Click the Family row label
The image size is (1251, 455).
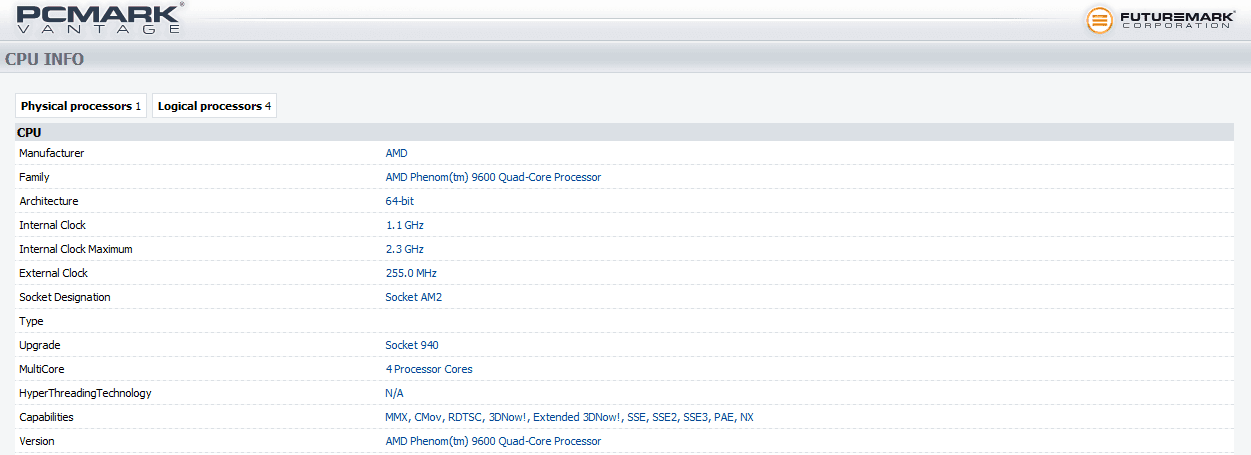(34, 177)
